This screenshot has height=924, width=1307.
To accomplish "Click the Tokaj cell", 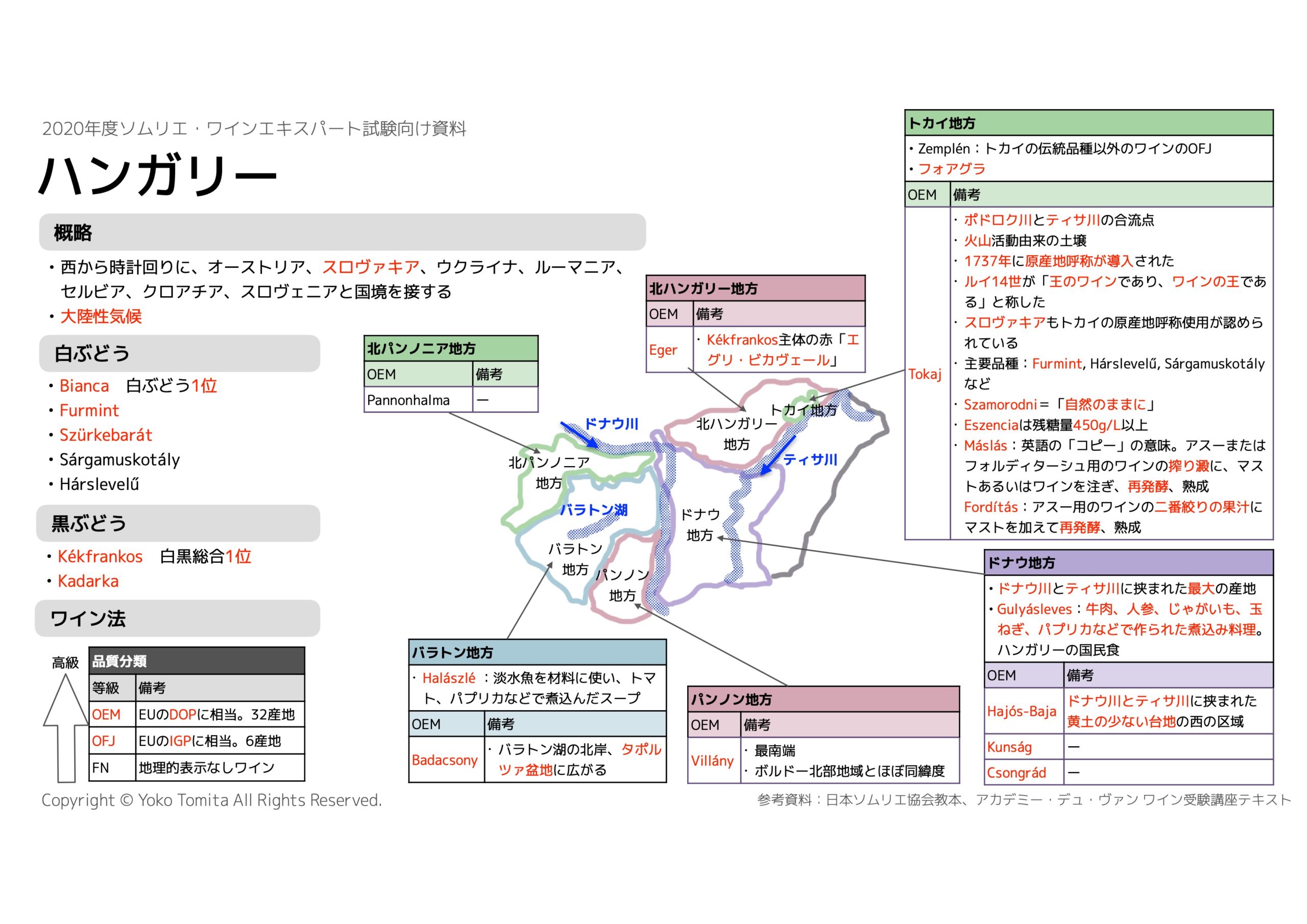I will [x=928, y=374].
